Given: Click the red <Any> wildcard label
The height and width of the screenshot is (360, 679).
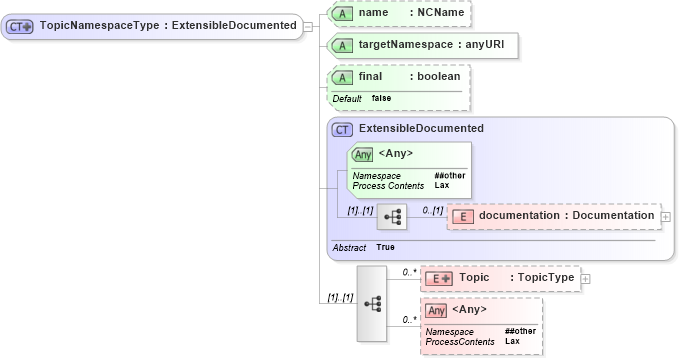Looking at the screenshot, I should pyautogui.click(x=469, y=309).
